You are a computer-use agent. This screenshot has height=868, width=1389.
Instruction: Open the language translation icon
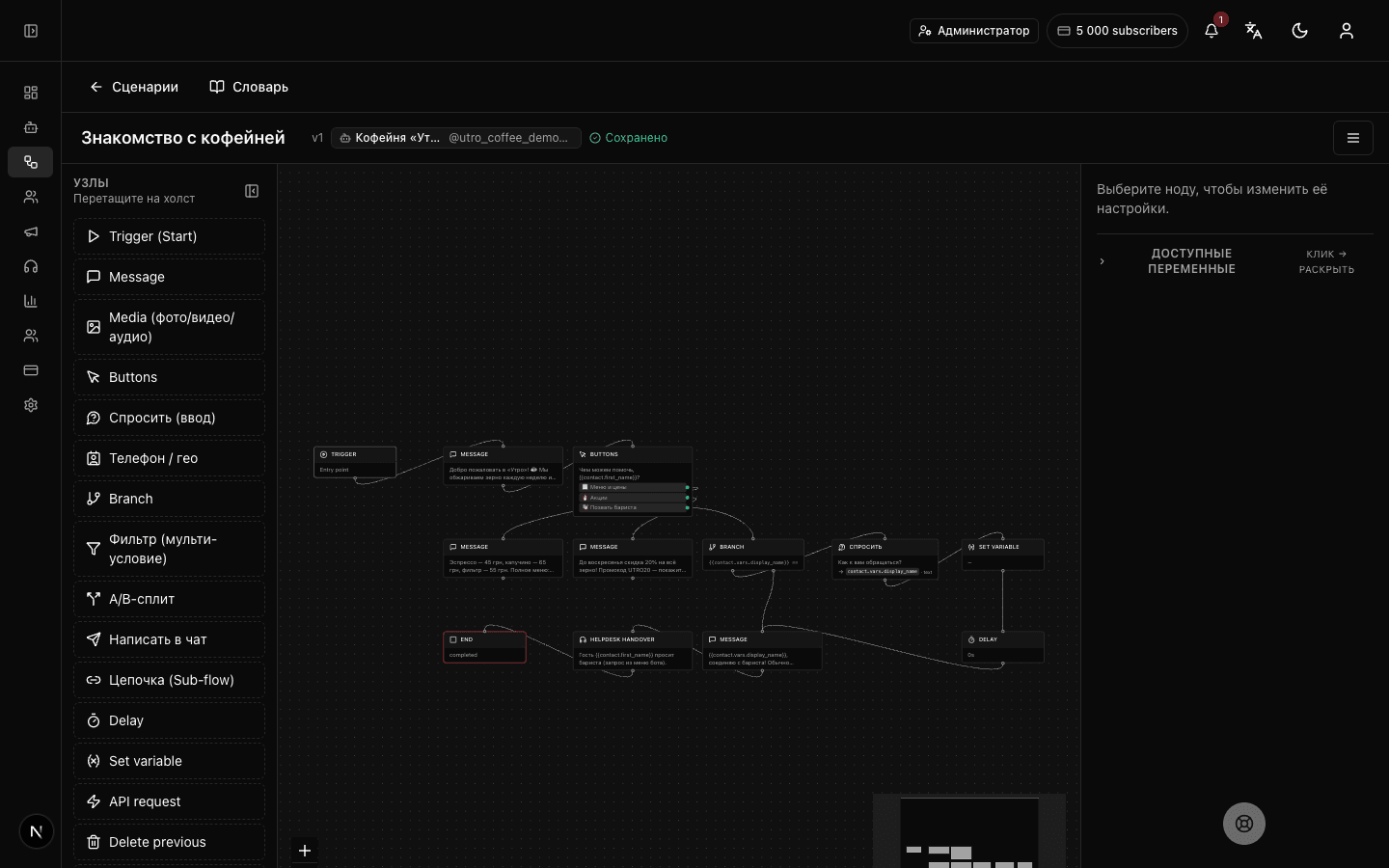pos(1254,31)
